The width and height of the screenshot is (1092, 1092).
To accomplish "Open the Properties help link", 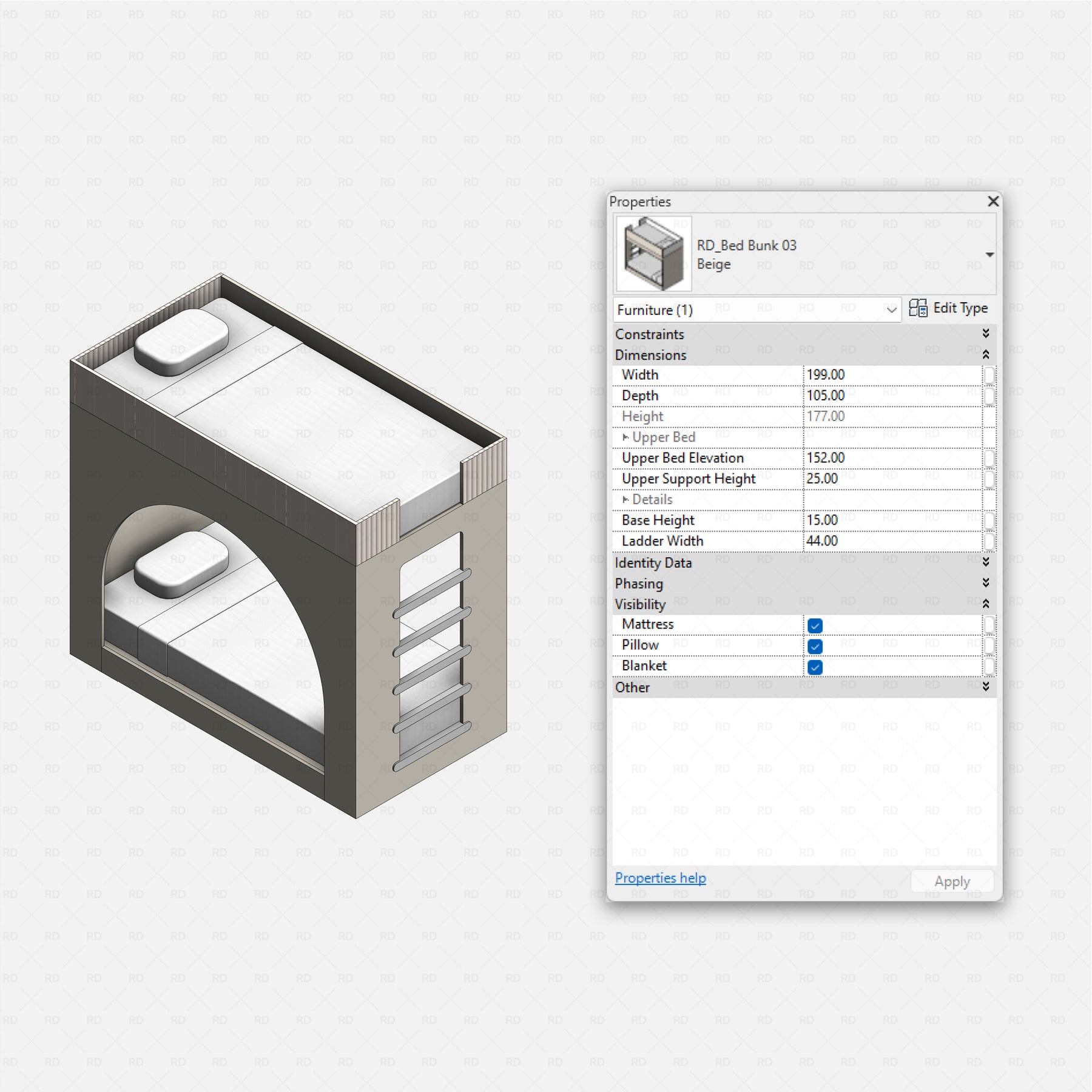I will [660, 878].
